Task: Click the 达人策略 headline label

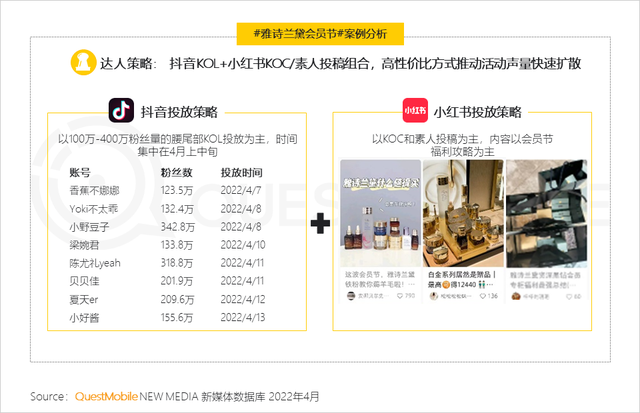Action: (x=128, y=64)
